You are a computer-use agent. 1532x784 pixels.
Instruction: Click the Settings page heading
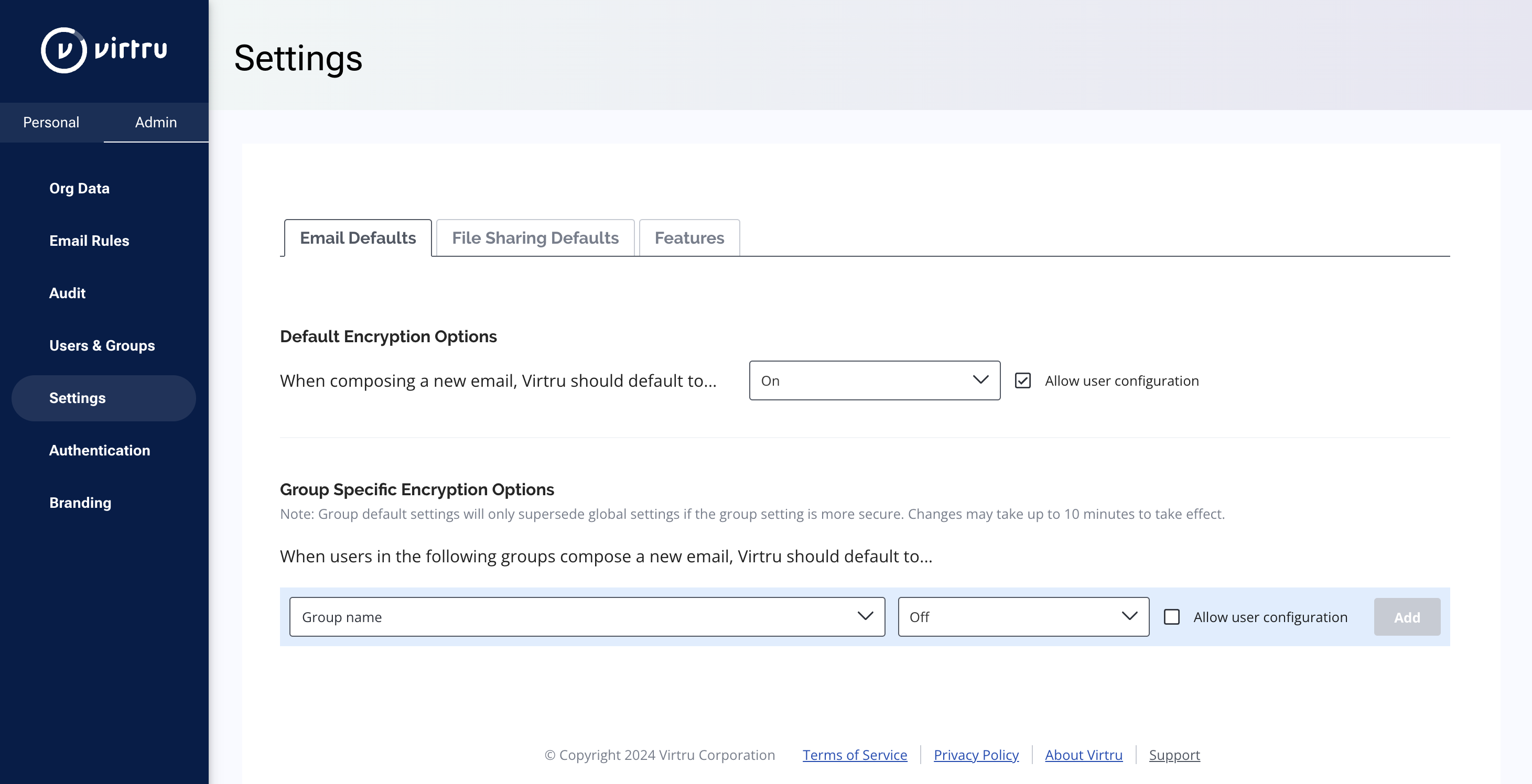[x=298, y=58]
